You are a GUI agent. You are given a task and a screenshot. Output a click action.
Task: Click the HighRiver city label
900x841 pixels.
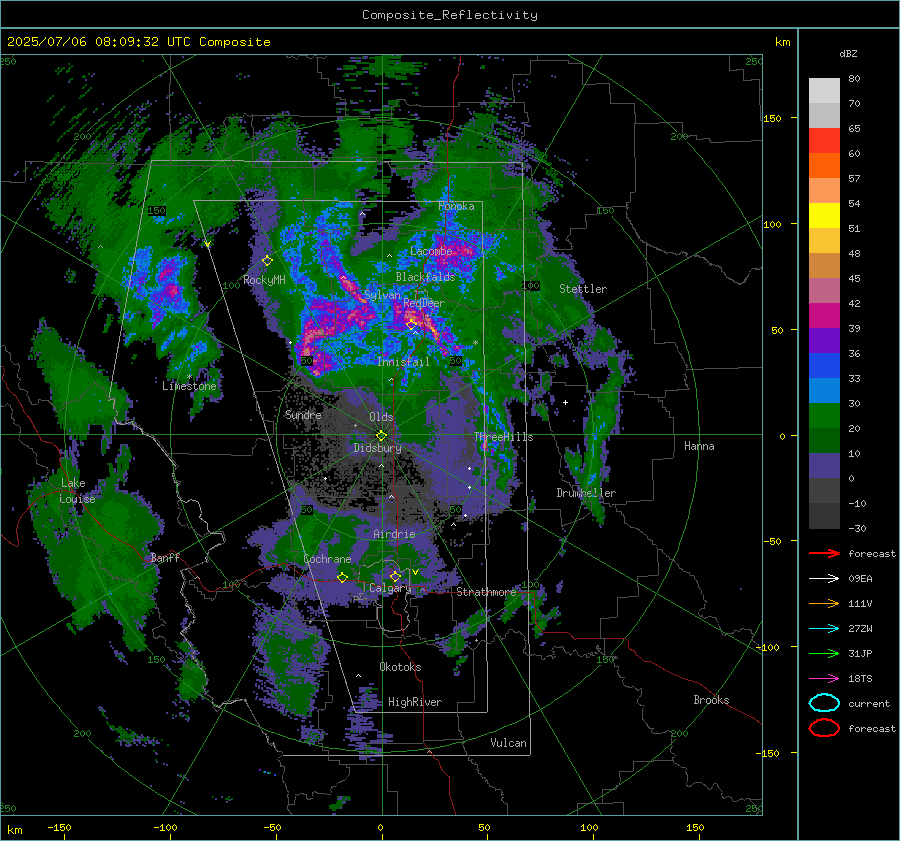tap(415, 702)
